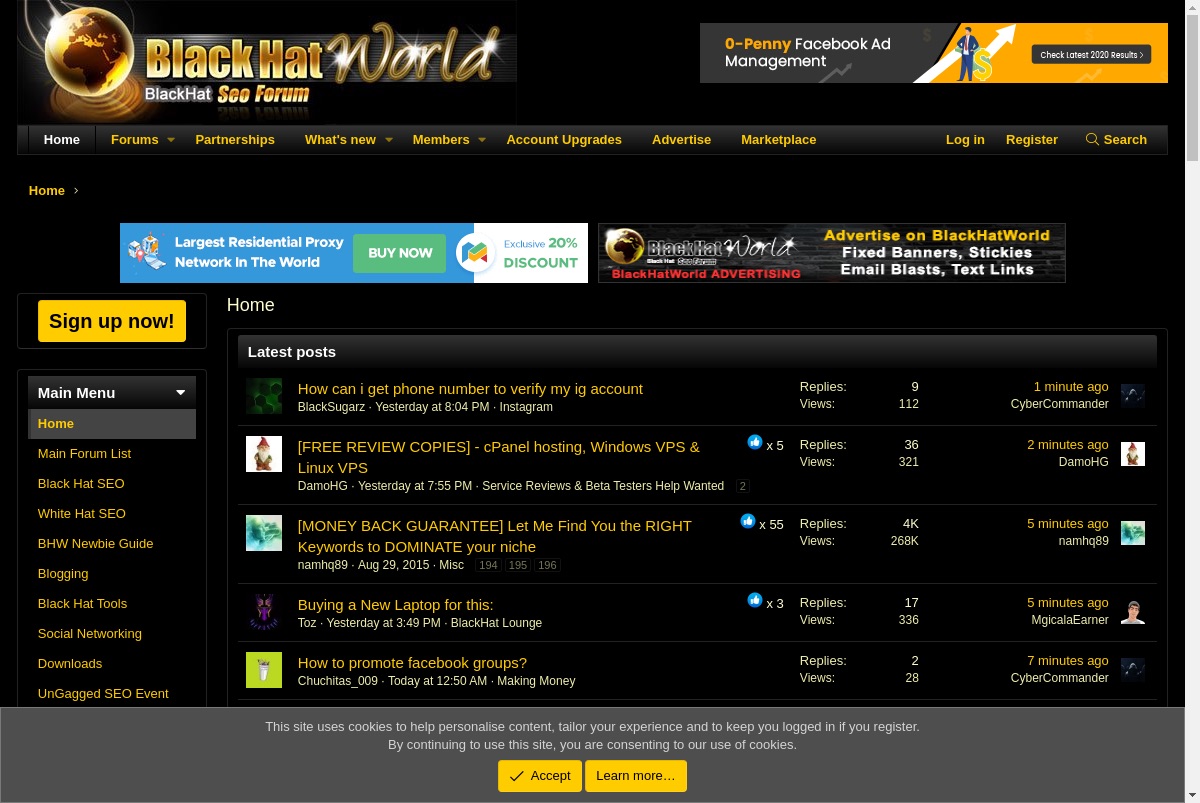Click the BlackHatWorld logo banner
Viewport: 1200px width, 803px height.
click(x=267, y=62)
